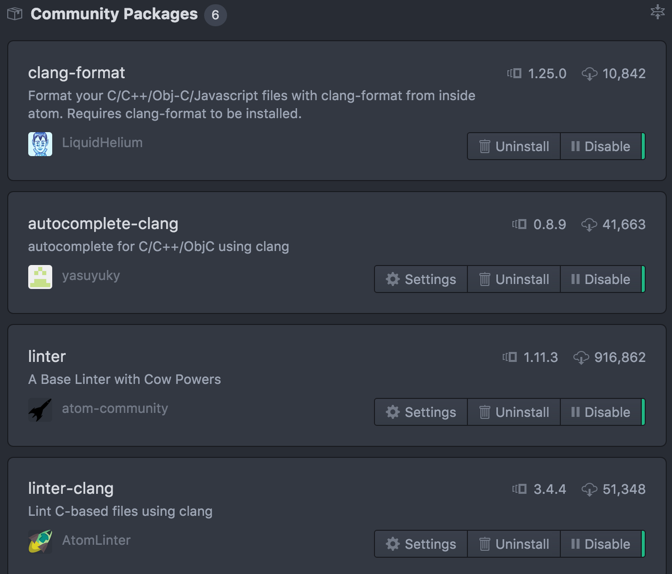Disable the clang-format package
This screenshot has width=672, height=574.
click(x=602, y=146)
